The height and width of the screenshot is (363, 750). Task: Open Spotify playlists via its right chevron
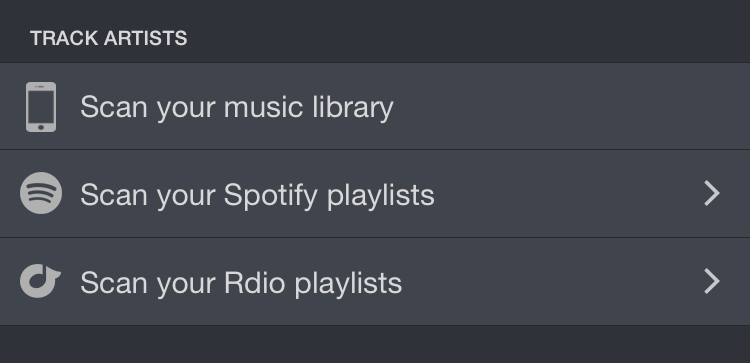pos(712,193)
